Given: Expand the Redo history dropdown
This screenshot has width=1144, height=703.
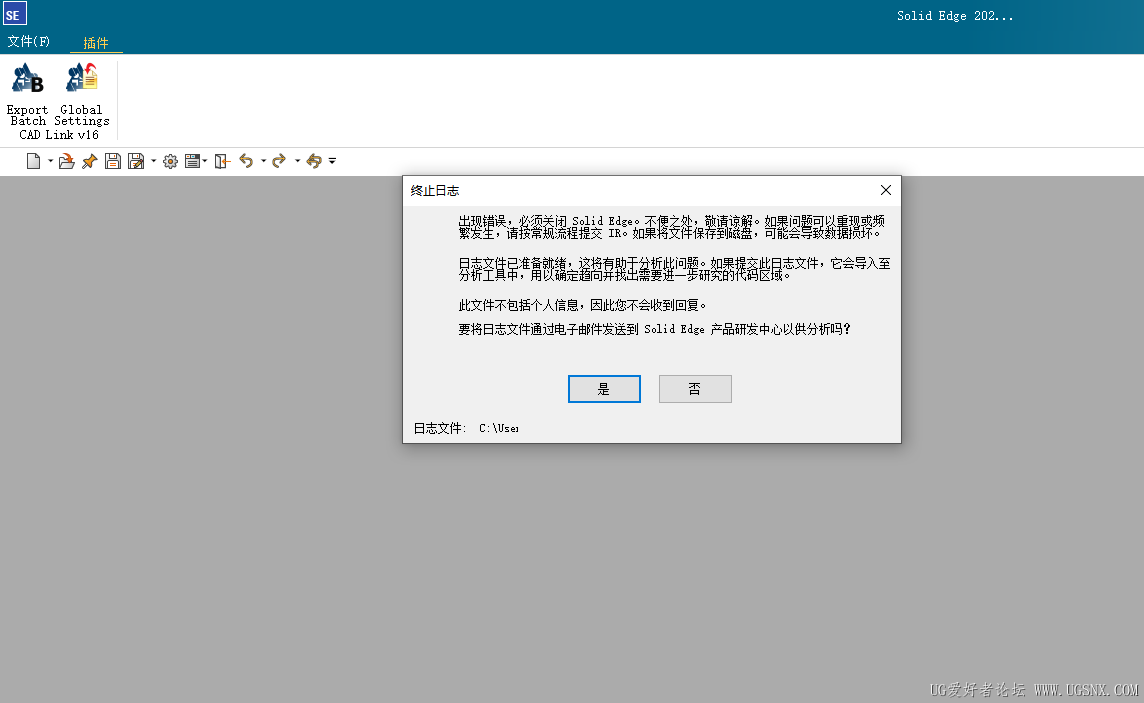Looking at the screenshot, I should (x=297, y=161).
